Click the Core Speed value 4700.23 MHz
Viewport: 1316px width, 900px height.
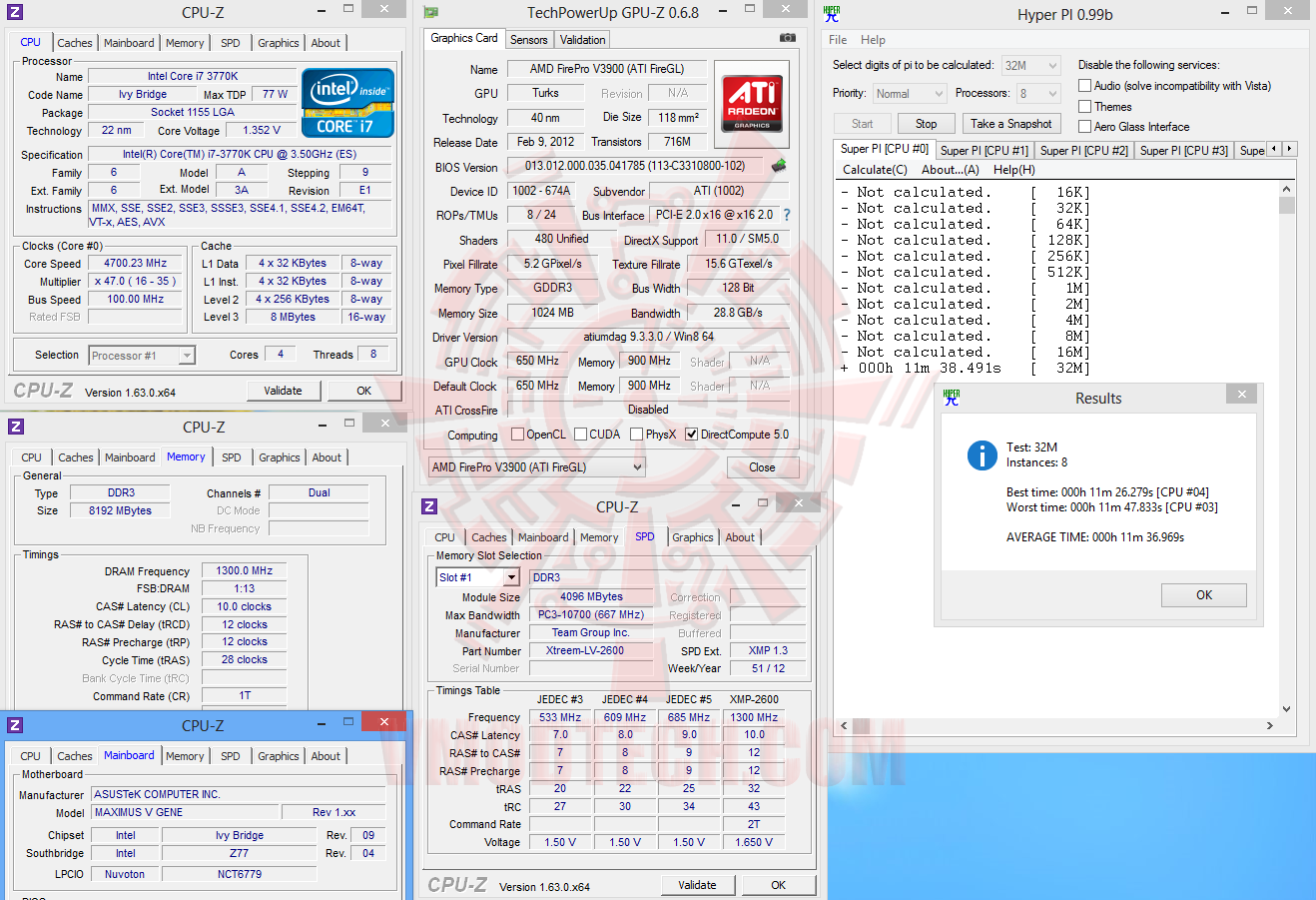click(136, 264)
